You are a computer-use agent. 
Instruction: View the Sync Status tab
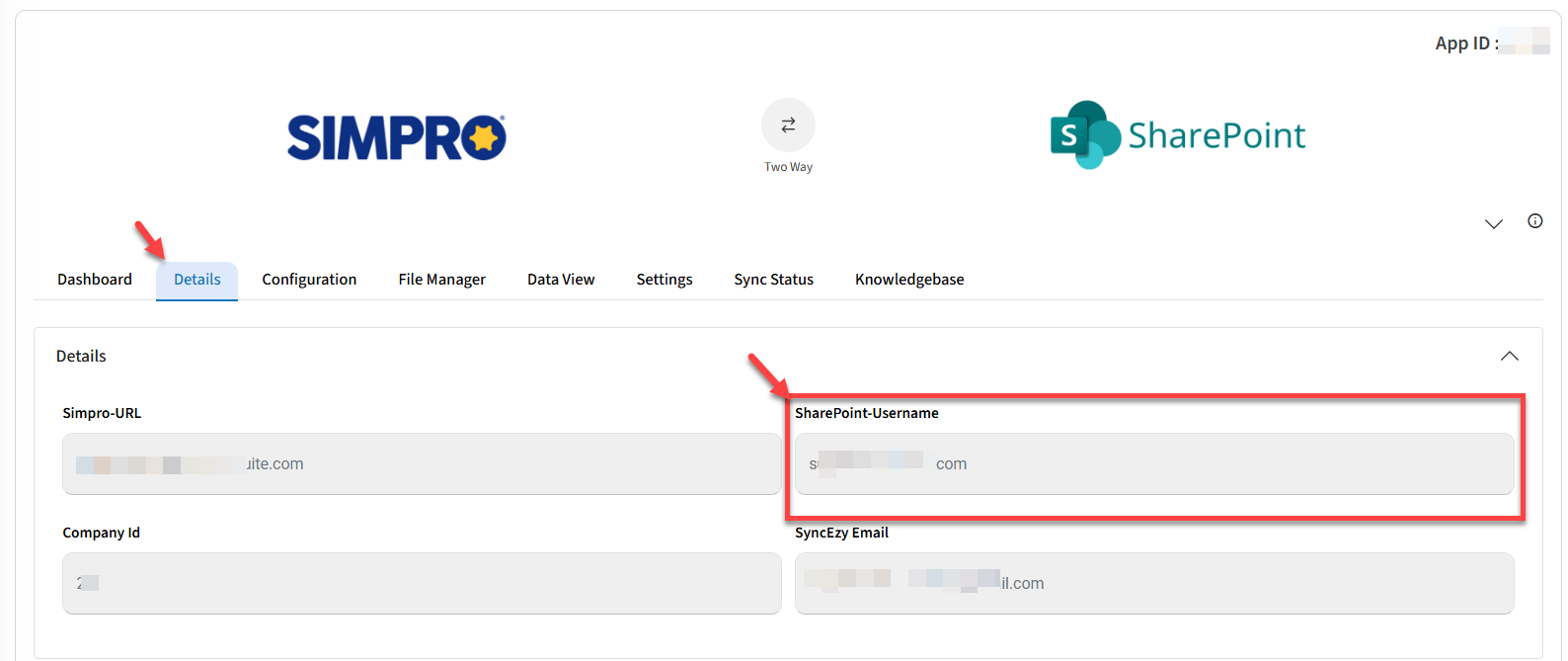click(x=773, y=280)
